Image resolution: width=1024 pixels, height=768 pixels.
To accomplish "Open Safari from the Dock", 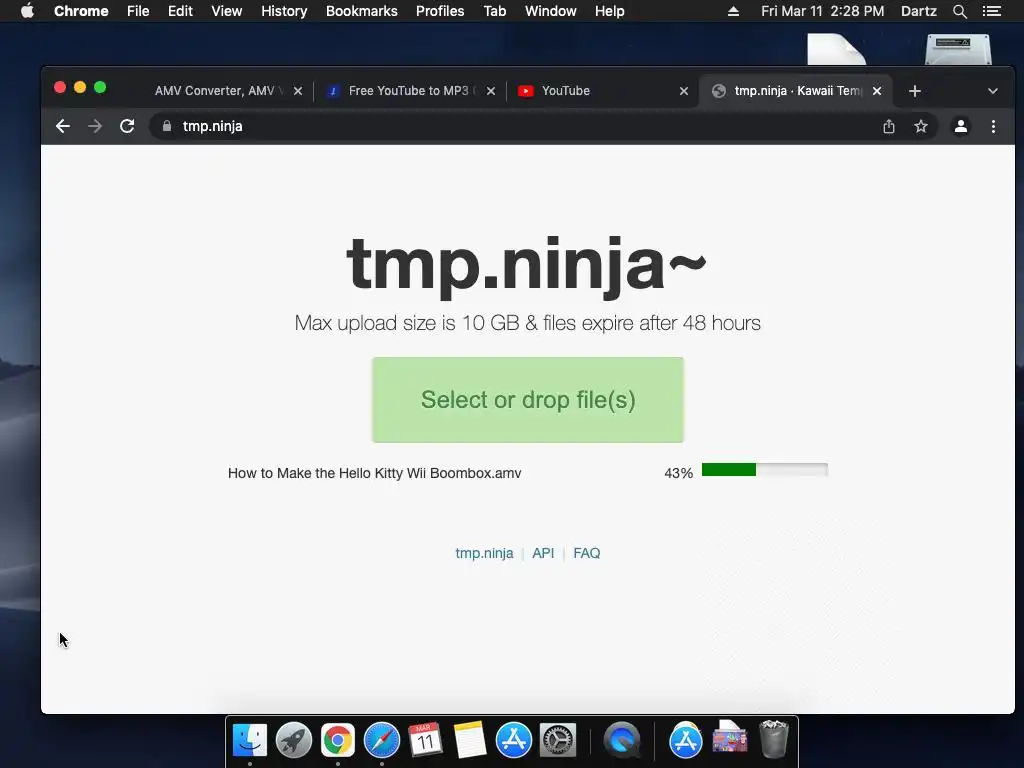I will [x=381, y=740].
